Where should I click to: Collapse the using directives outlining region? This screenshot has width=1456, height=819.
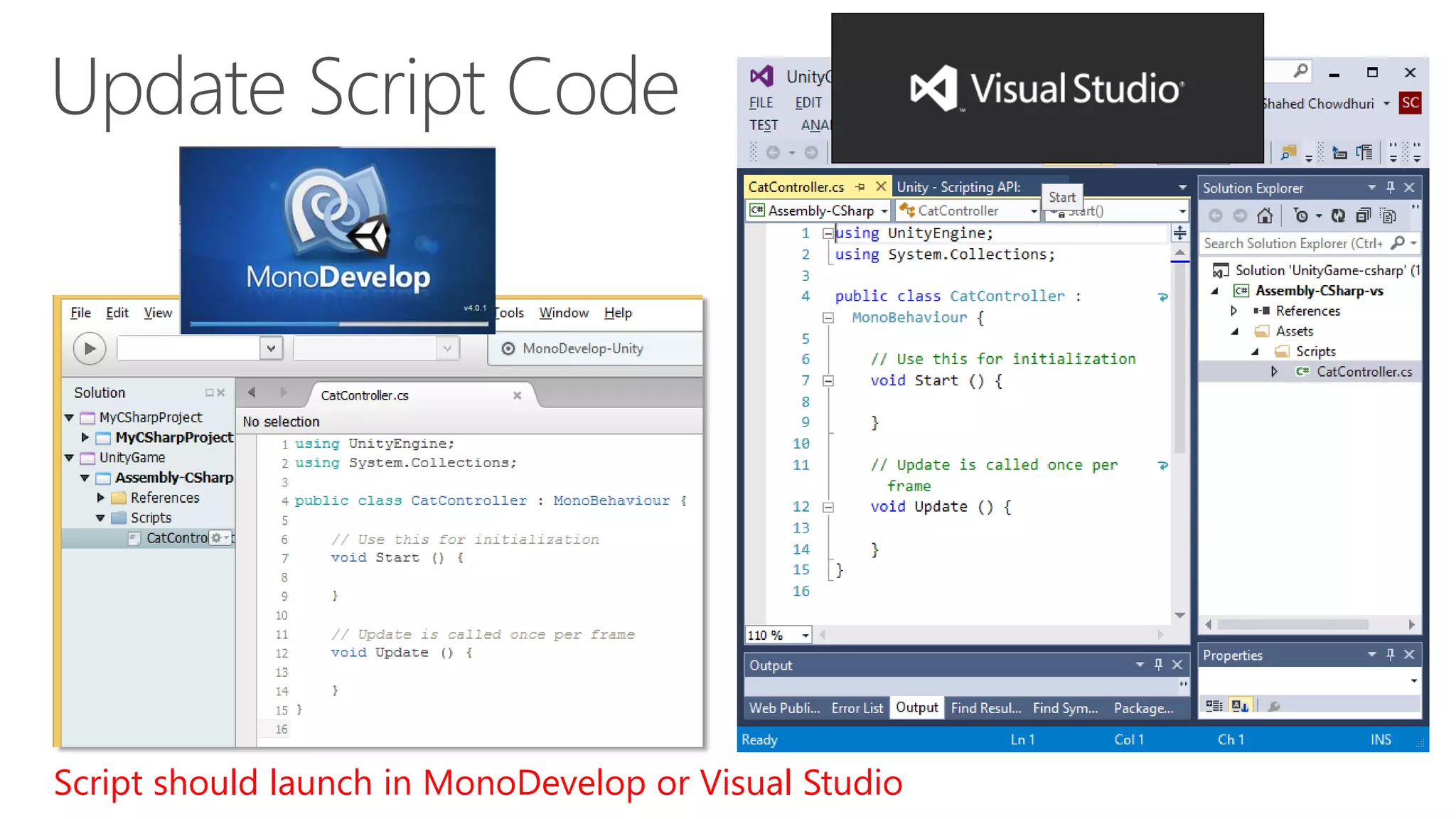[x=828, y=233]
